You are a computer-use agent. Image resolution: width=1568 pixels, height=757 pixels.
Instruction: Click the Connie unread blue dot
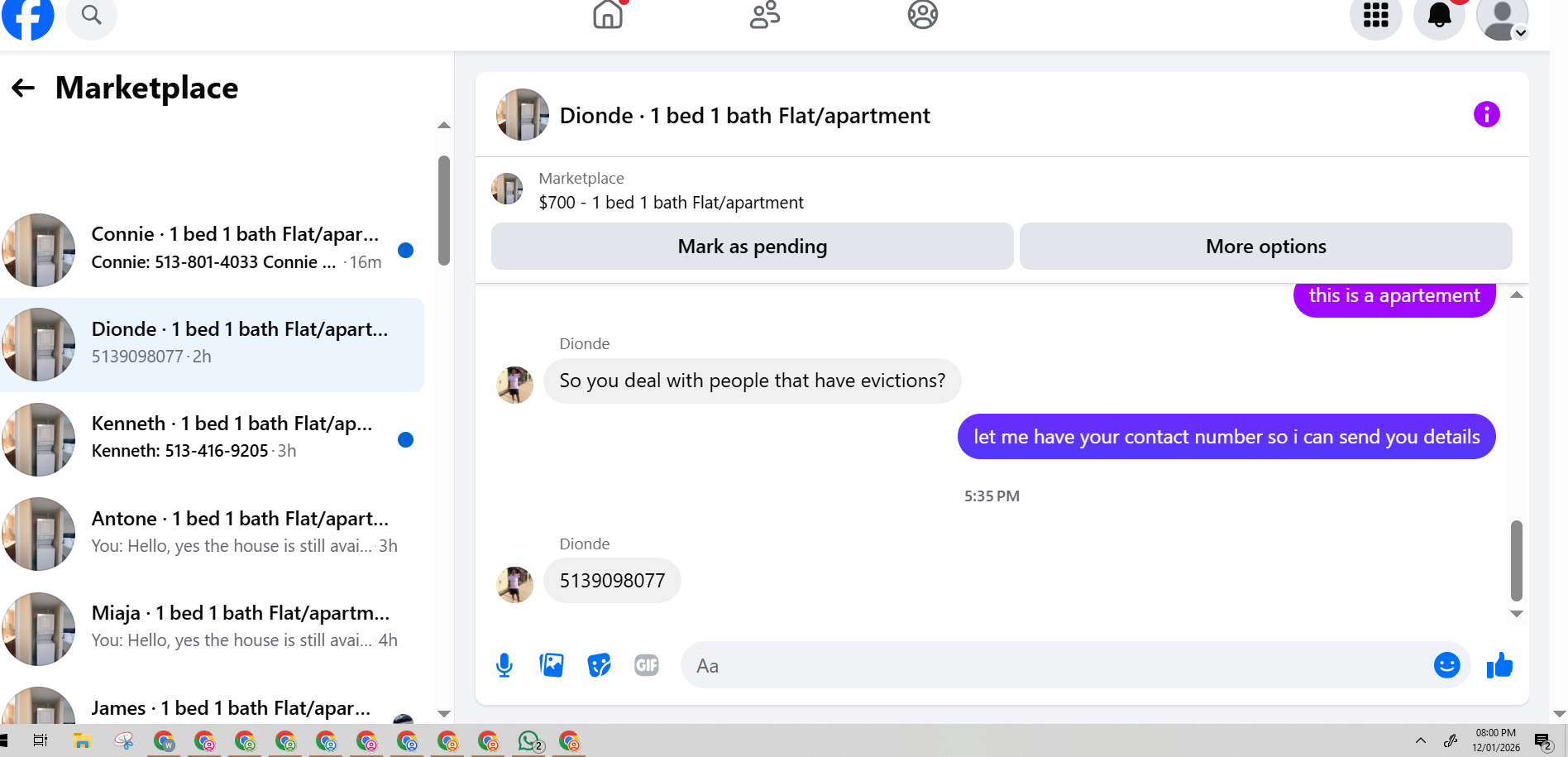pos(405,251)
